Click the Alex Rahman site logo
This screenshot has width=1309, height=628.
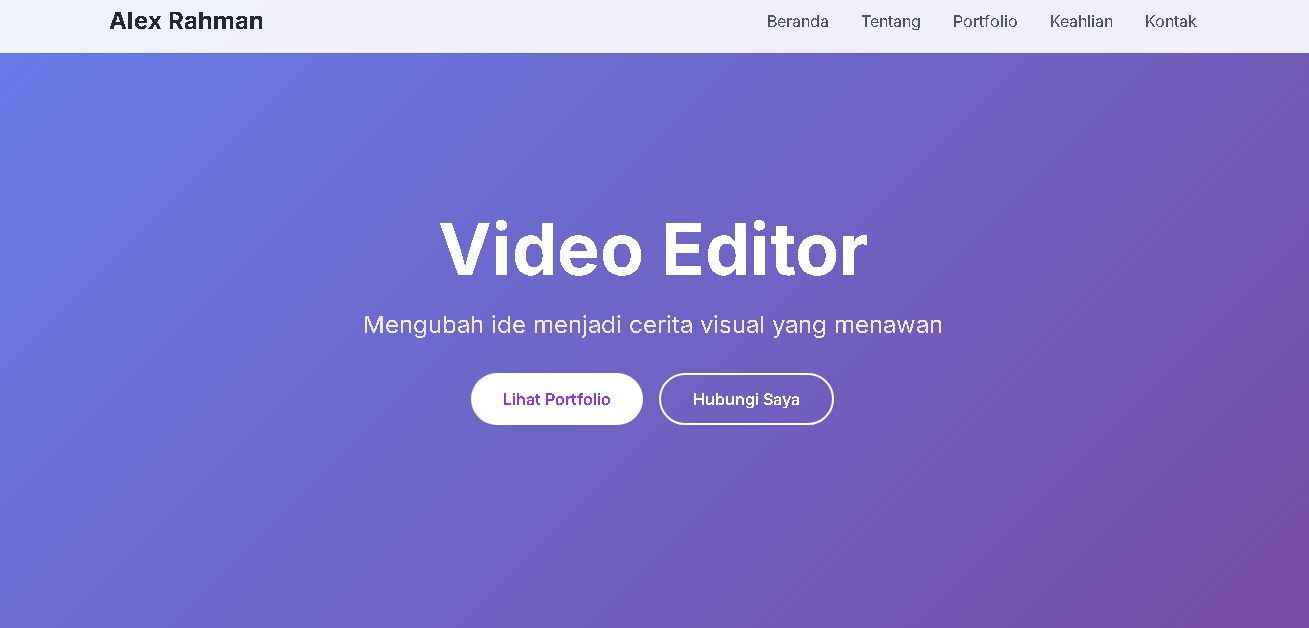click(186, 21)
